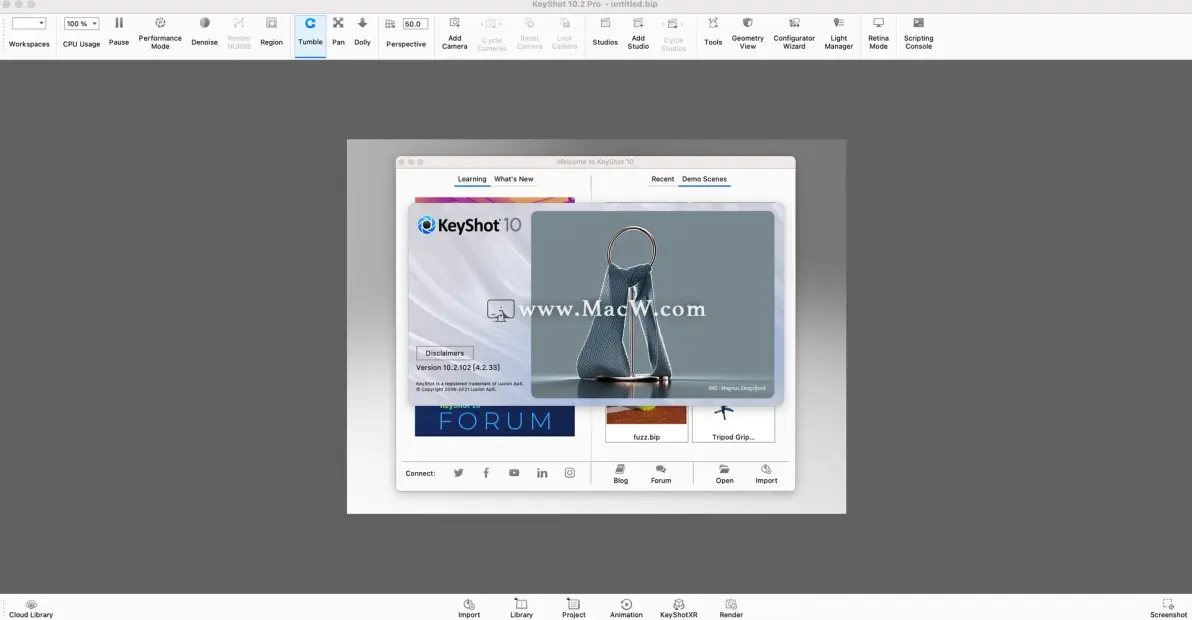Image resolution: width=1192 pixels, height=620 pixels.
Task: Open the CPU Usage percentage dropdown
Action: coord(81,24)
